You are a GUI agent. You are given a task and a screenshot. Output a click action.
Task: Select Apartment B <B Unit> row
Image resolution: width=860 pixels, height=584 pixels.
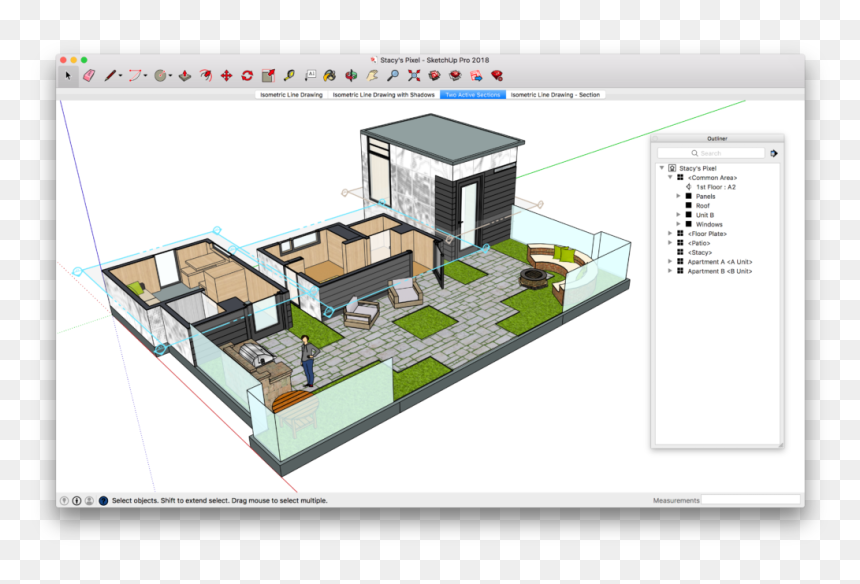pyautogui.click(x=718, y=271)
